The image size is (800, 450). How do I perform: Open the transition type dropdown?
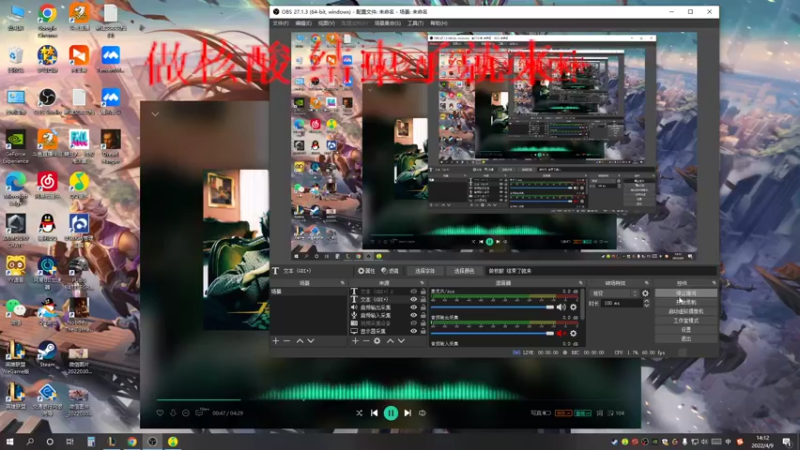[614, 293]
